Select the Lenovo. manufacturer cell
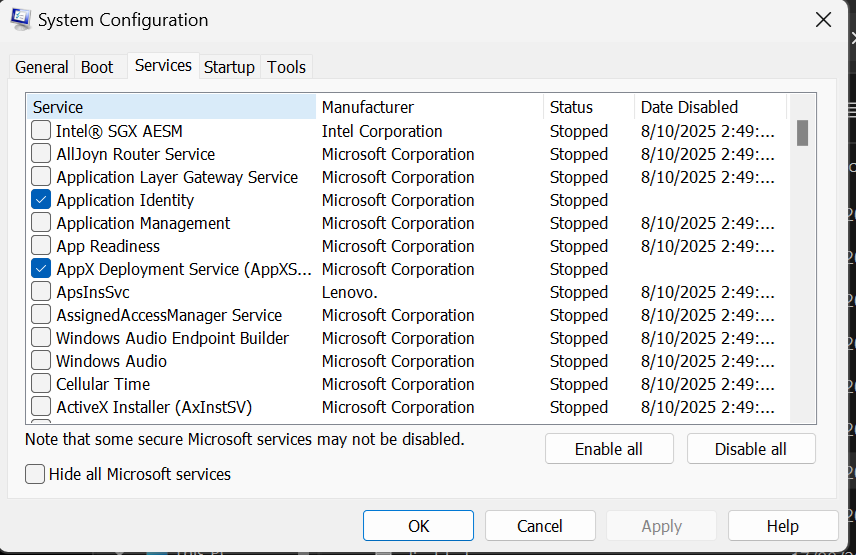The width and height of the screenshot is (856, 555). (x=349, y=292)
